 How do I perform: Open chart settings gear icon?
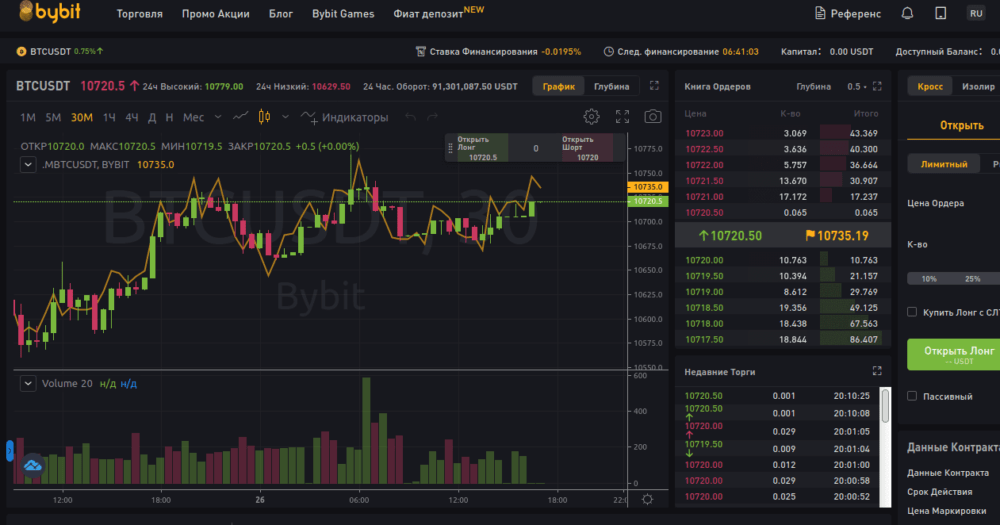pos(591,117)
